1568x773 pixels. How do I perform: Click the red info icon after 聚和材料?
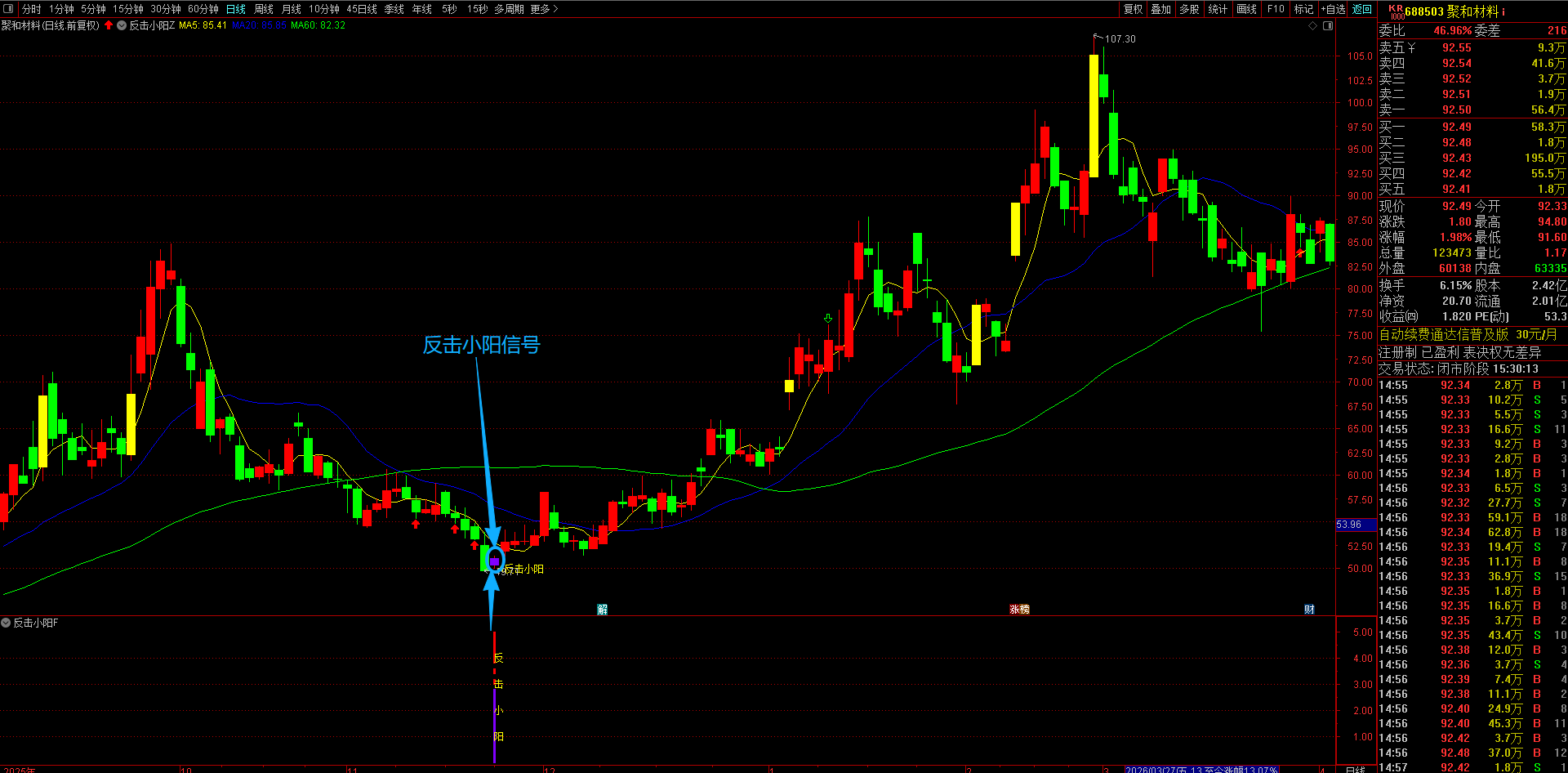click(1503, 11)
